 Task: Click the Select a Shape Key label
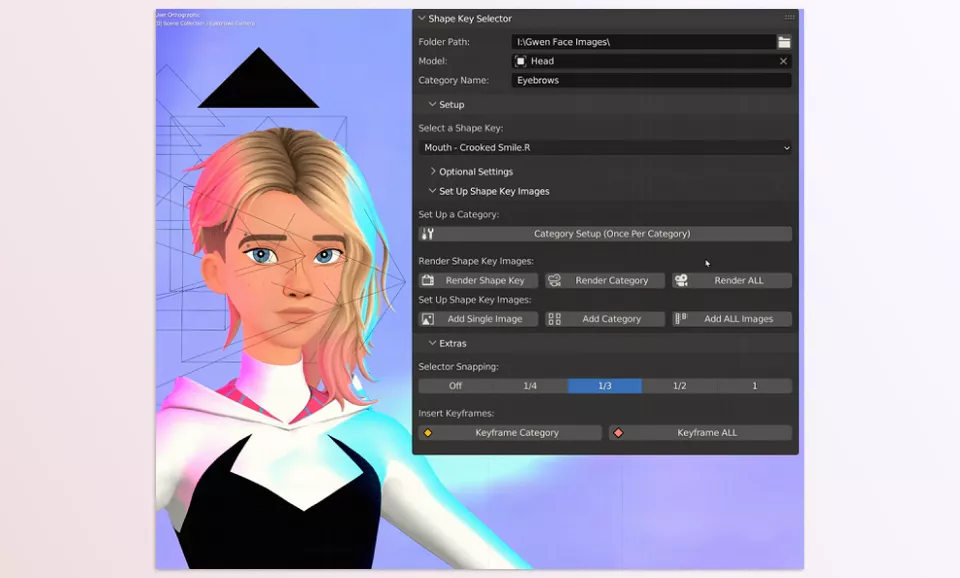point(460,128)
